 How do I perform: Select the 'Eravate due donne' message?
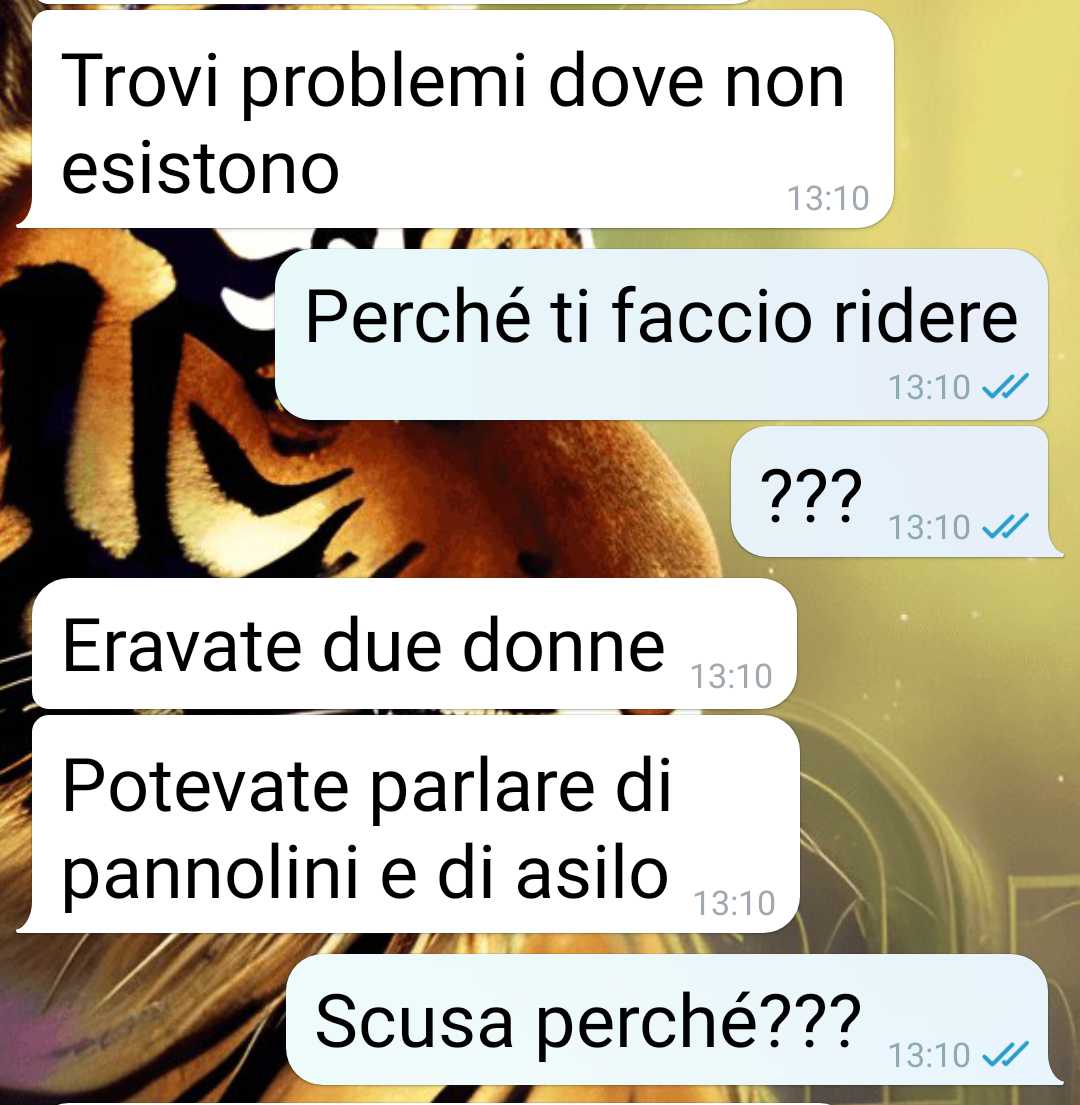coord(414,643)
